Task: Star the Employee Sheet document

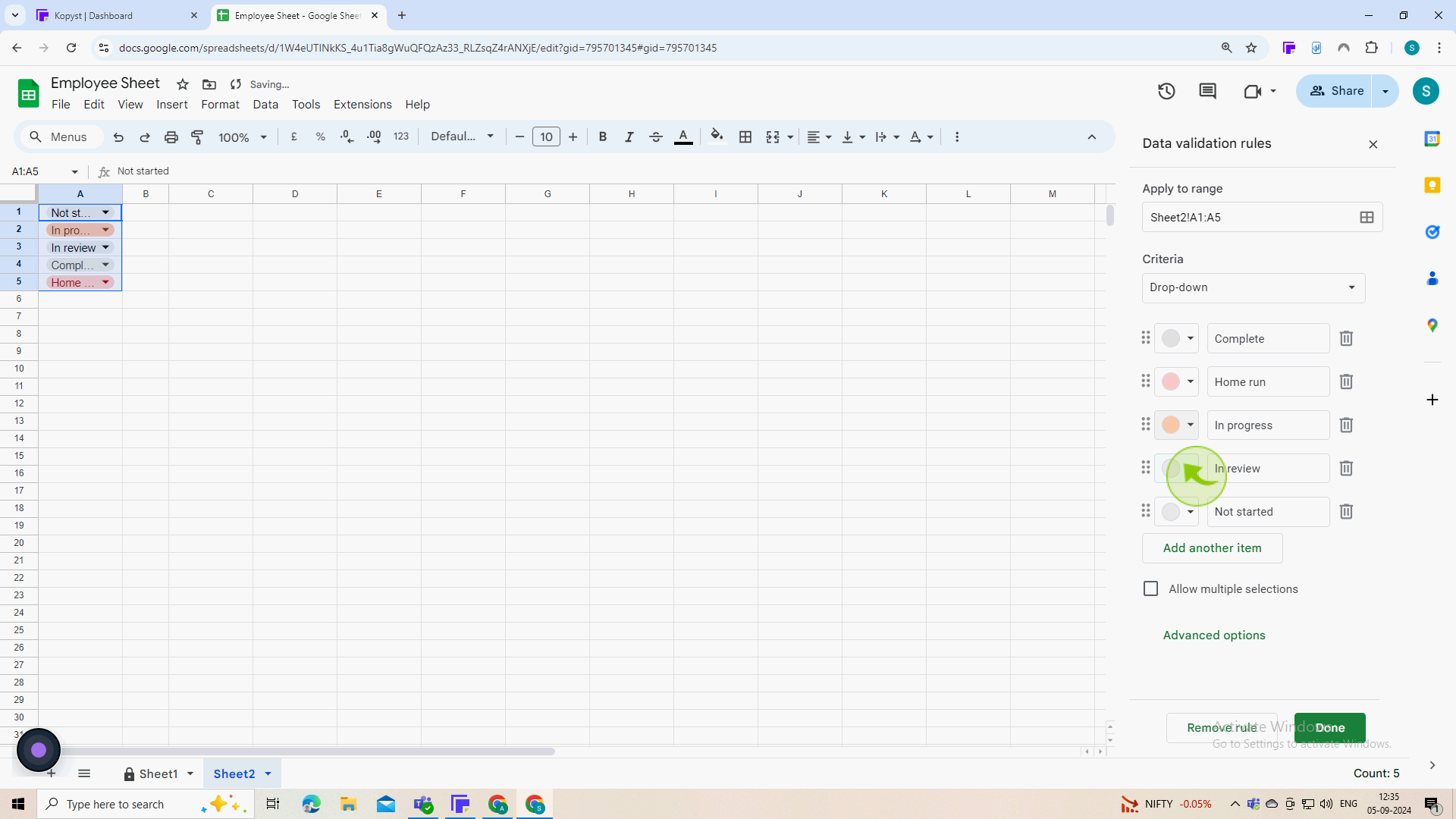Action: 183,84
